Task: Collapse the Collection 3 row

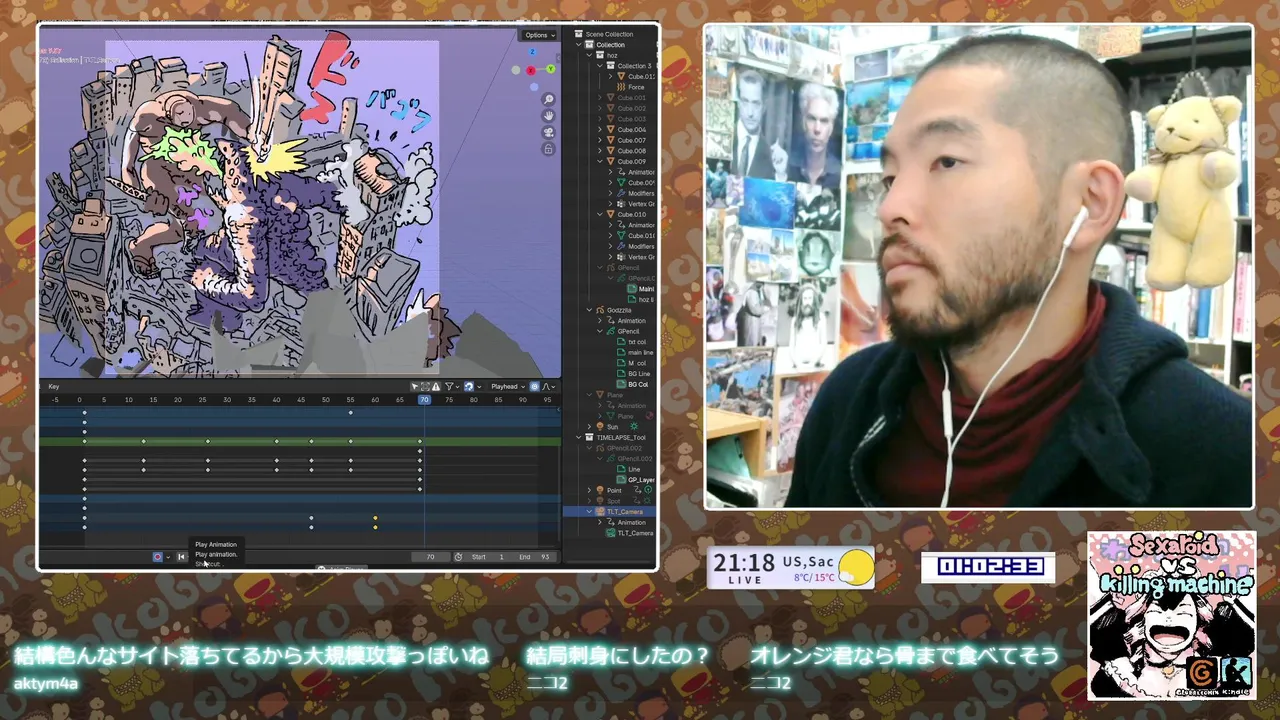Action: coord(600,66)
